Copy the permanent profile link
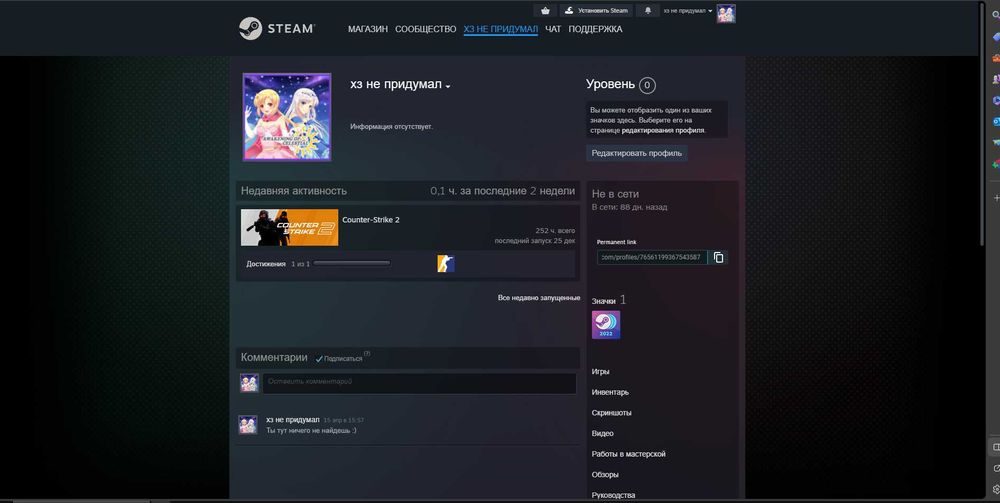 coord(719,258)
